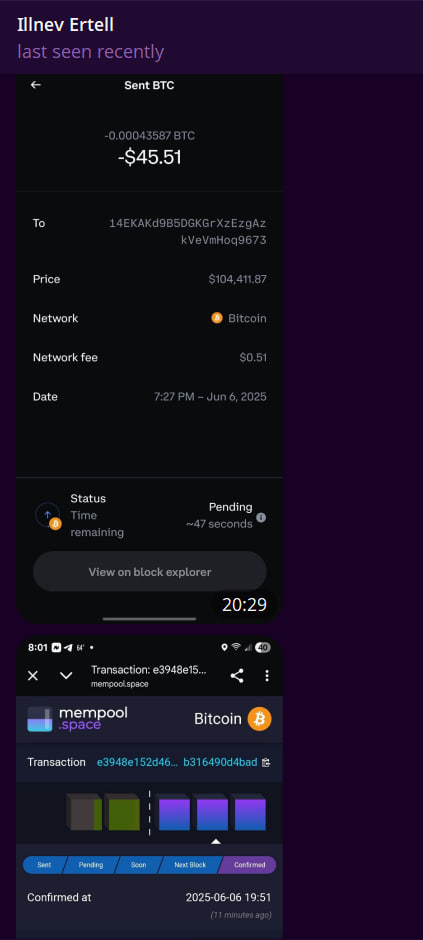The height and width of the screenshot is (940, 423).
Task: Tap the pending status upload icon
Action: point(48,515)
